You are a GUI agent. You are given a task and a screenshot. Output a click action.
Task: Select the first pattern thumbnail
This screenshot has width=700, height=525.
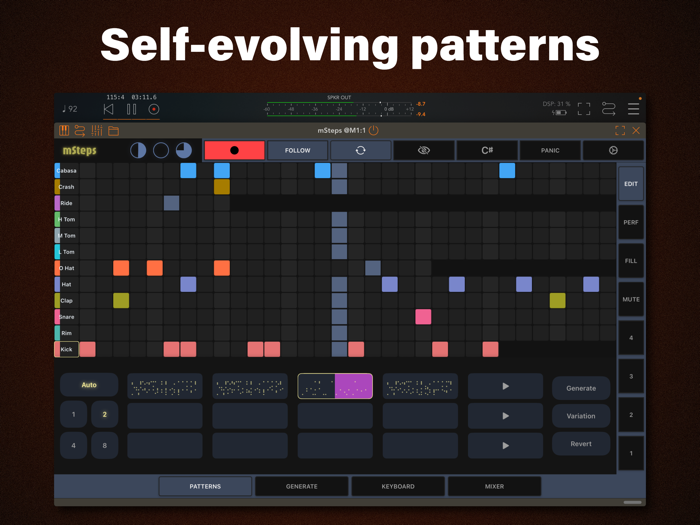click(x=165, y=386)
